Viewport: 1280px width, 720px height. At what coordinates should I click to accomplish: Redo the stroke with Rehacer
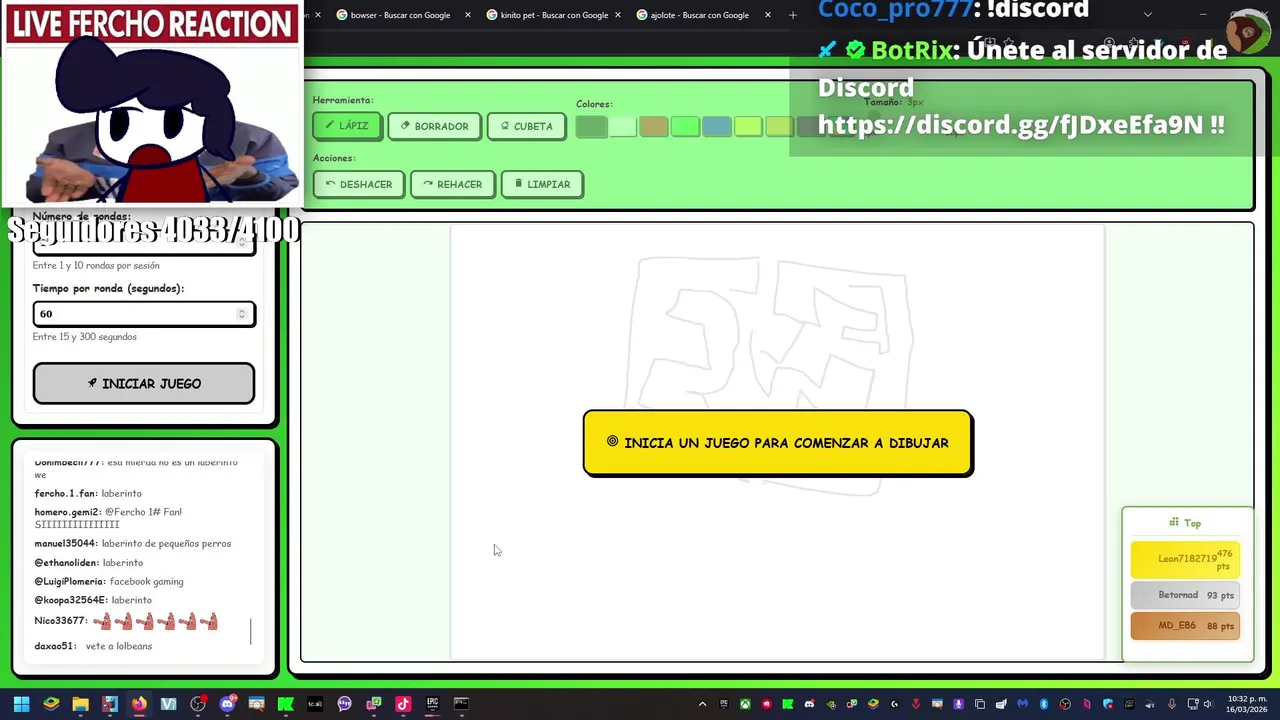[453, 184]
